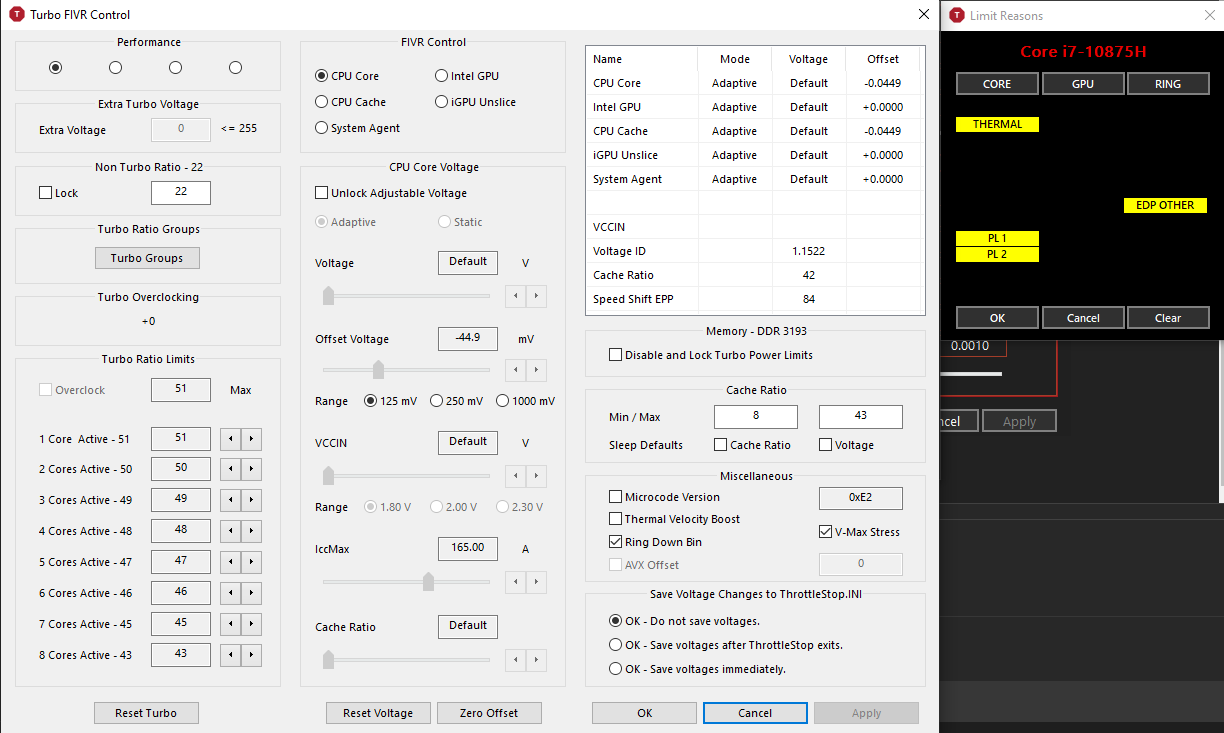The width and height of the screenshot is (1224, 733).
Task: Increase Offset Voltage with right arrow
Action: 537,370
